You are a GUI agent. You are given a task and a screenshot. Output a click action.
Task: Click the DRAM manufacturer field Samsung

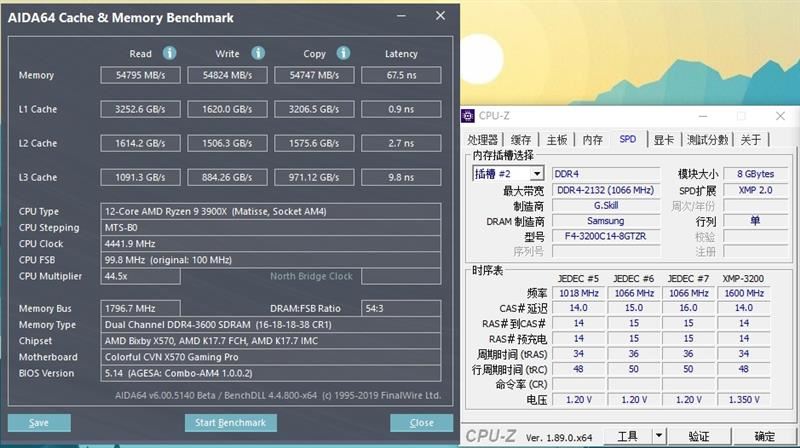(606, 221)
